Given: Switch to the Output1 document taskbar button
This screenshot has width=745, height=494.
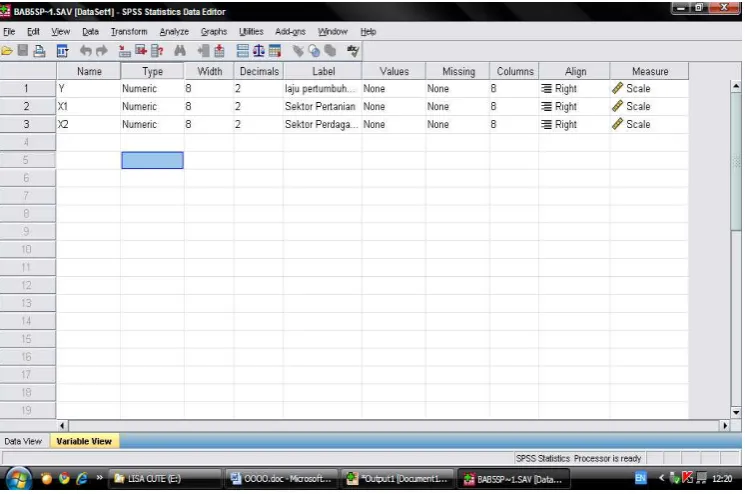Looking at the screenshot, I should click(399, 479).
